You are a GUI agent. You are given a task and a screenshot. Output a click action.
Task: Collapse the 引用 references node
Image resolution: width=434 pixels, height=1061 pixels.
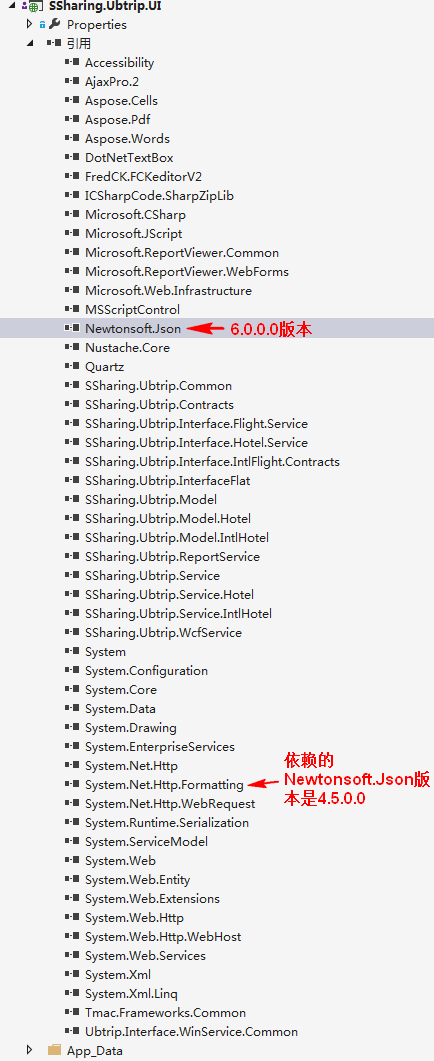[29, 43]
